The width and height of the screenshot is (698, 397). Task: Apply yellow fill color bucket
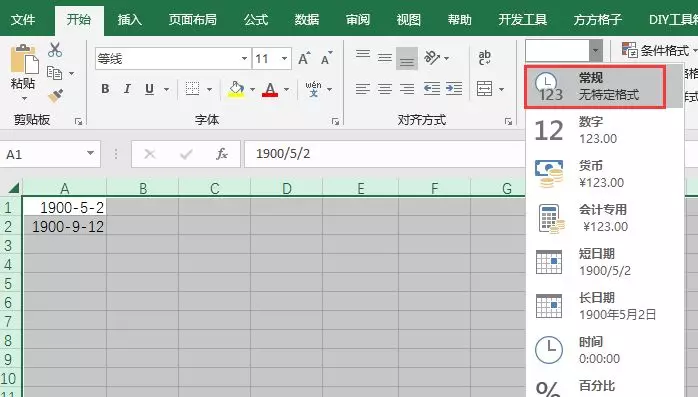(236, 89)
